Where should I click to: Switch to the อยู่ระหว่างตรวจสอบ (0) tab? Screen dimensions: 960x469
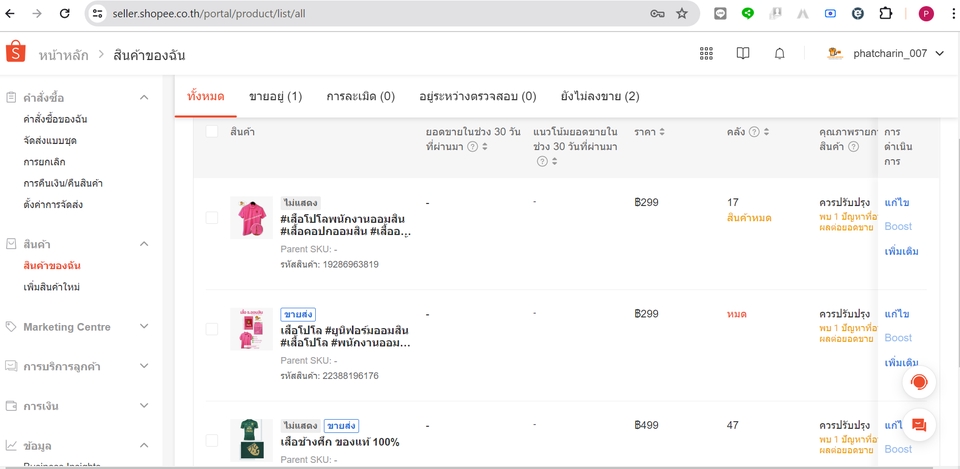pos(478,96)
